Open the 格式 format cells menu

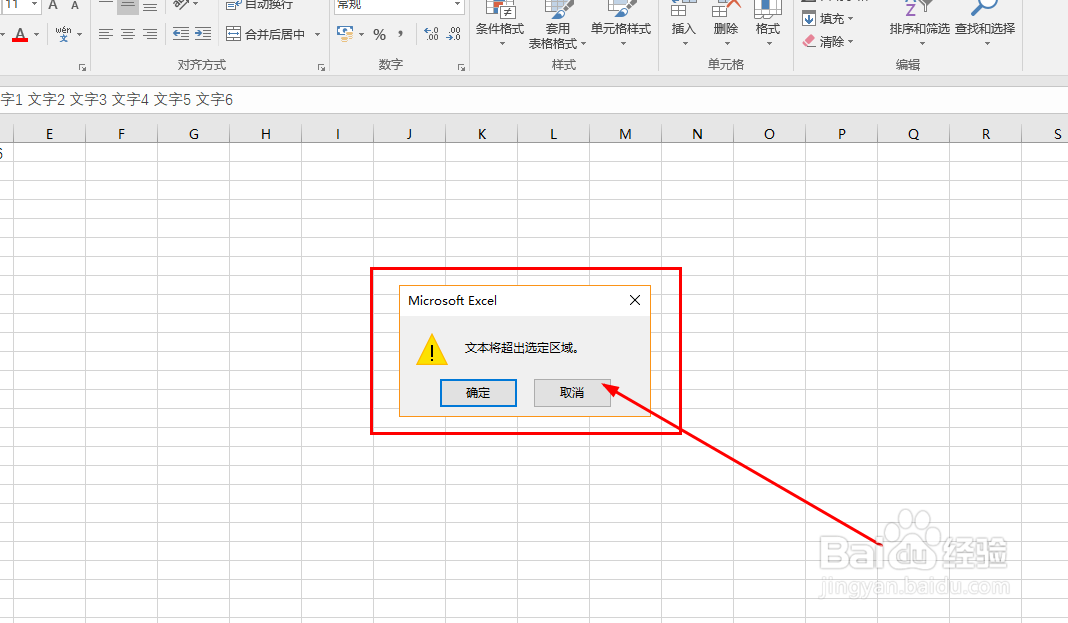[768, 25]
